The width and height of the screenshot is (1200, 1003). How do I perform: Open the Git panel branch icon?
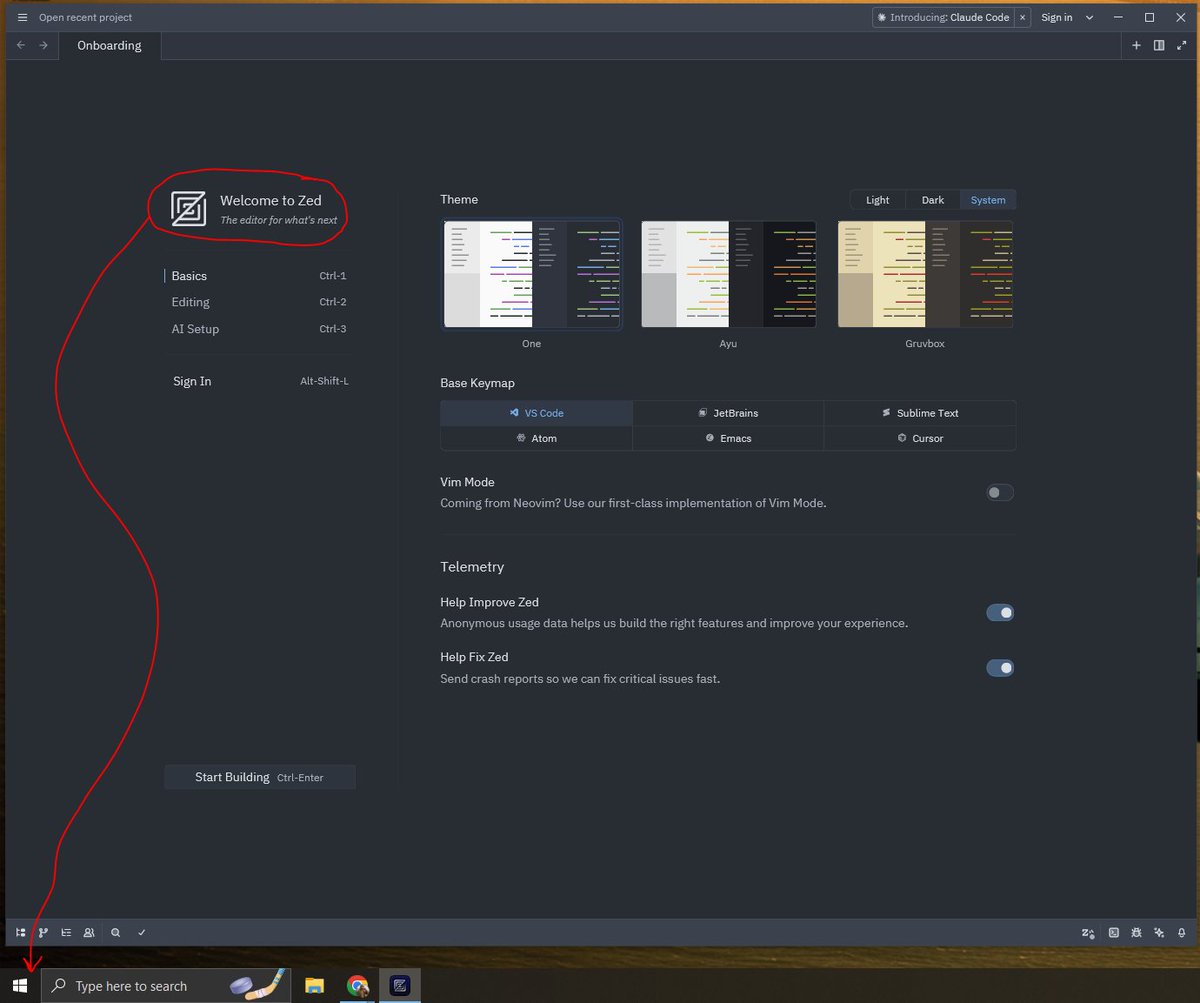pyautogui.click(x=43, y=932)
